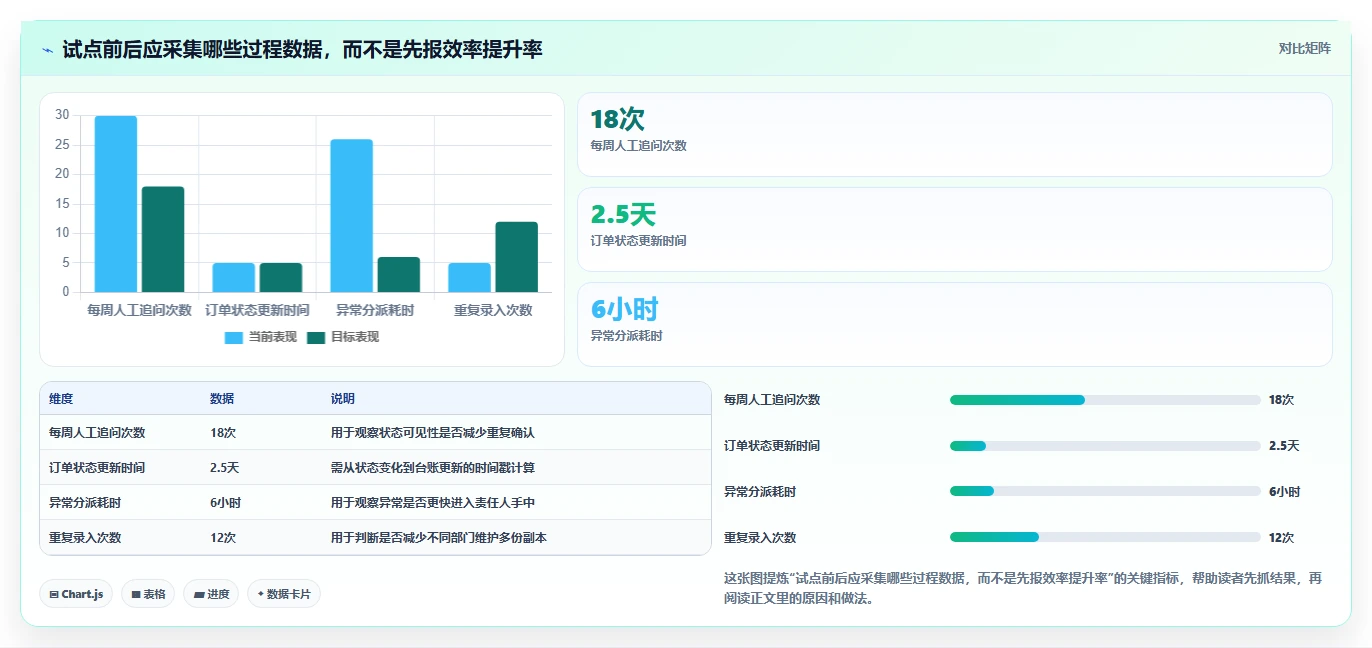This screenshot has width=1372, height=648.
Task: Click the 12次 value beside the progress bar
Action: 1281,538
